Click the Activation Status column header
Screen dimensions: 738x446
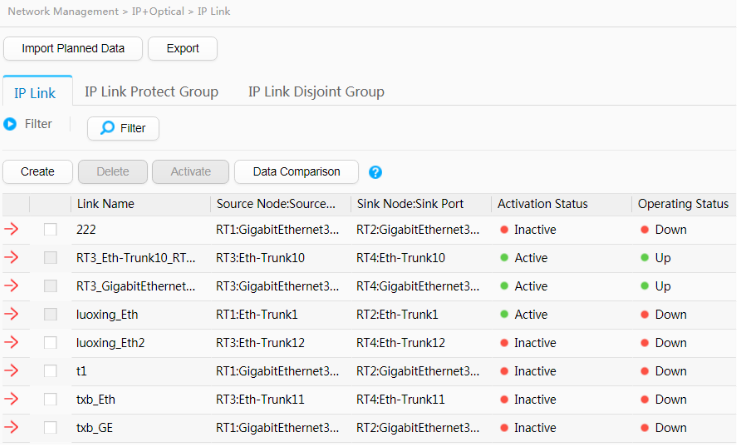(543, 204)
